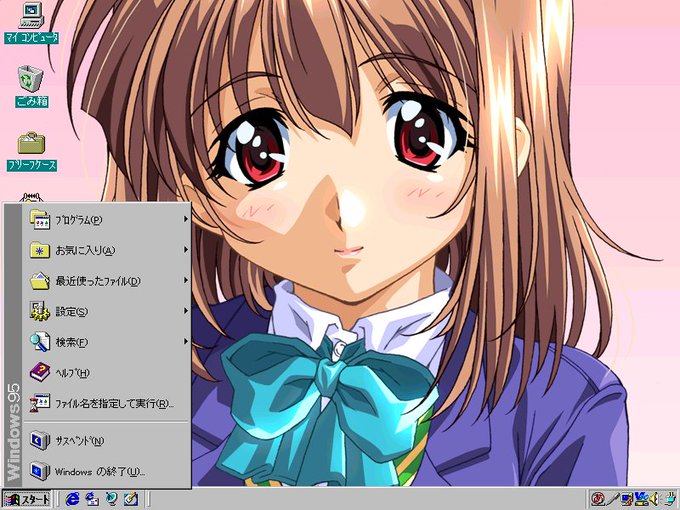Open 検索(F) find menu entry
The image size is (680, 510).
click(107, 342)
